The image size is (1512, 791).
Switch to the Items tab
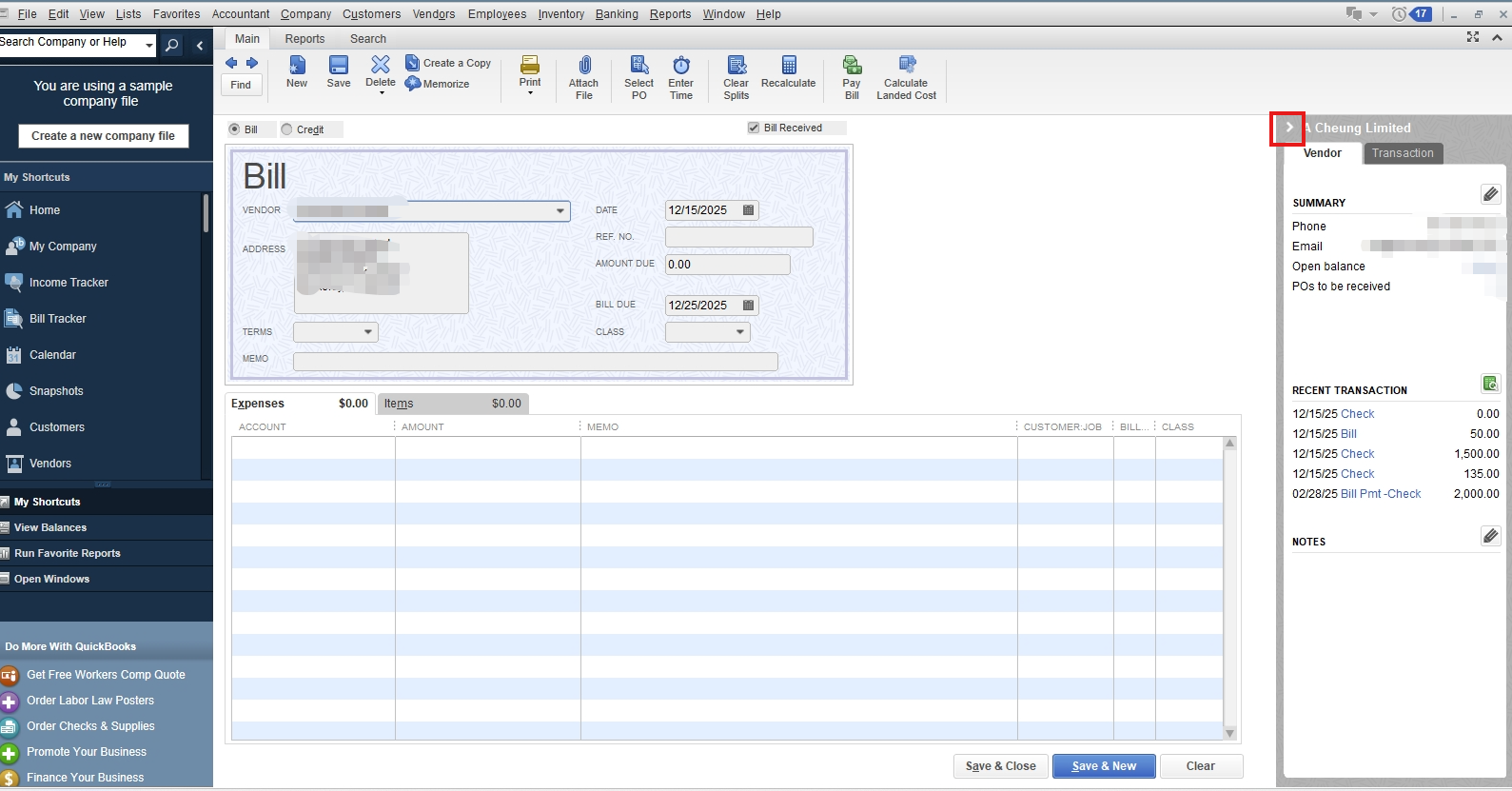(453, 404)
